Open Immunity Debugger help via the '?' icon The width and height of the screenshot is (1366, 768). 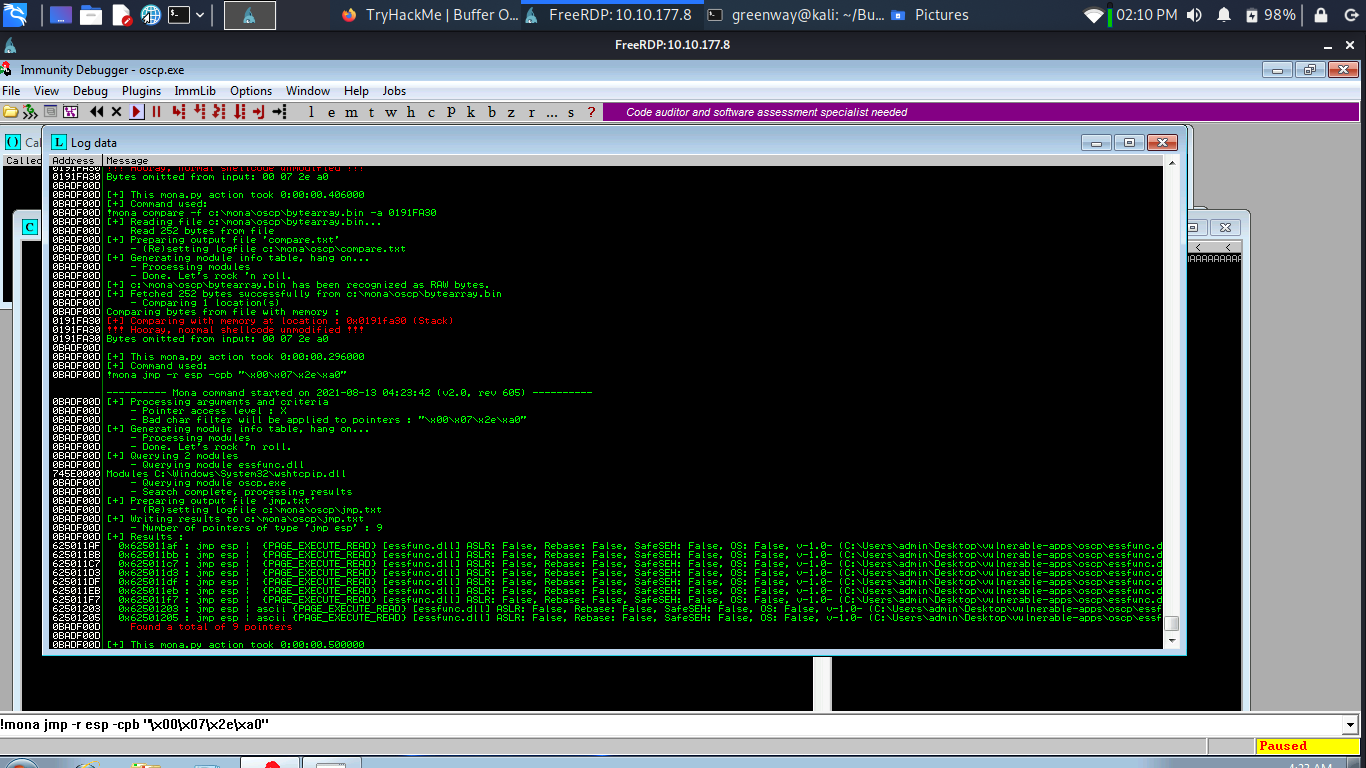[x=590, y=112]
